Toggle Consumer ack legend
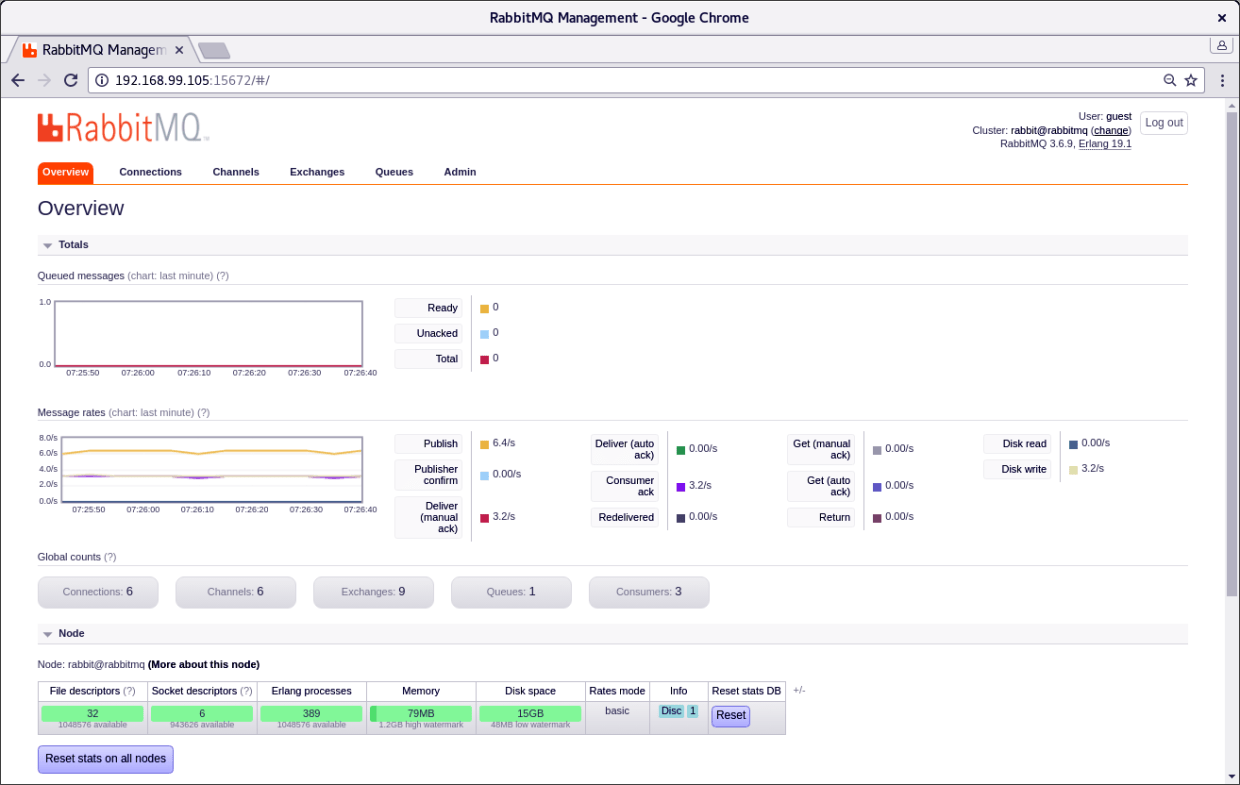Image resolution: width=1240 pixels, height=785 pixels. point(624,486)
